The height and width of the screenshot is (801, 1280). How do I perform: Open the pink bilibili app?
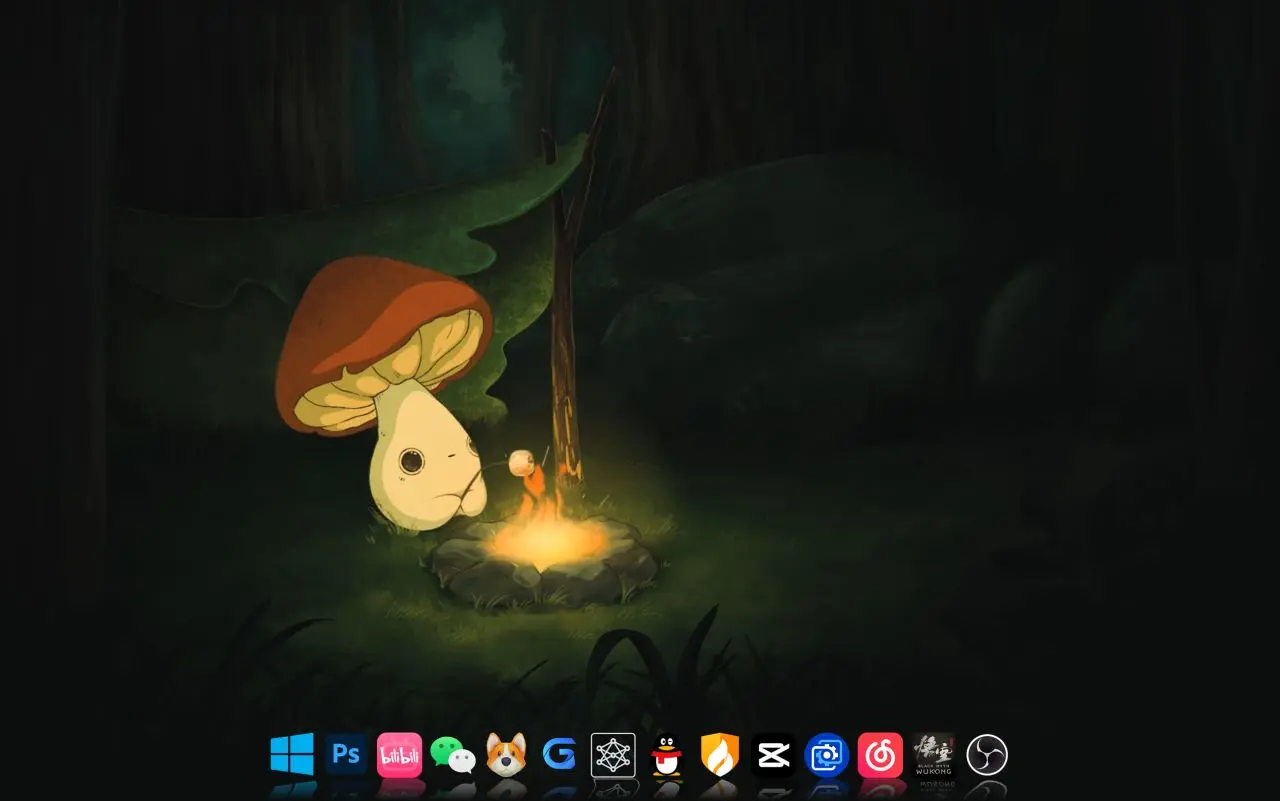tap(400, 755)
